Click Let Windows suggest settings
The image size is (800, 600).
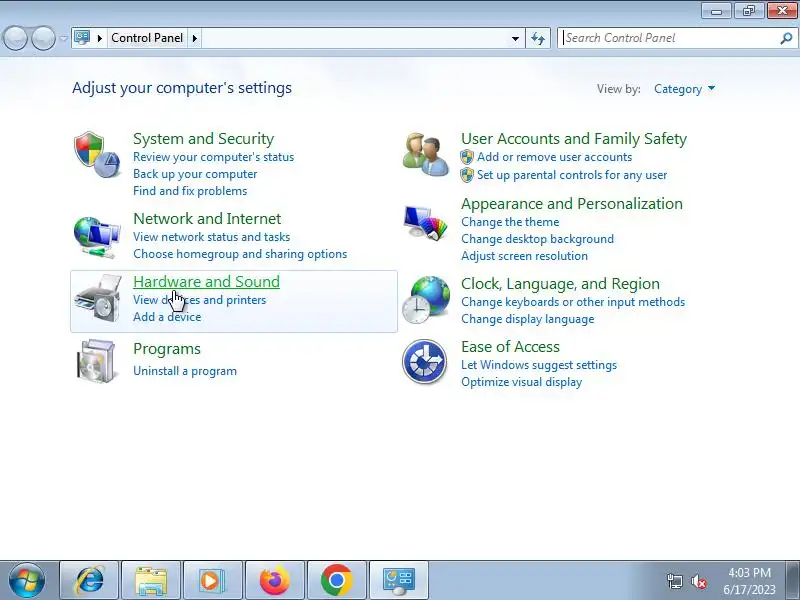point(539,365)
